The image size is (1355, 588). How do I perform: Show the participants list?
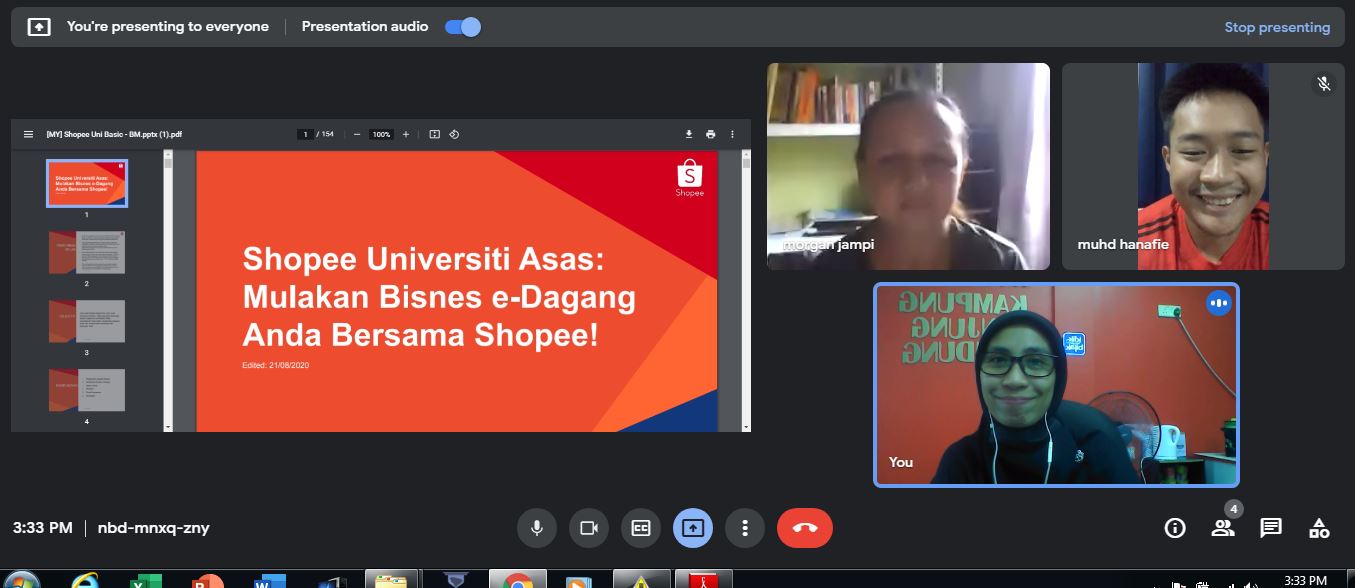pos(1222,528)
